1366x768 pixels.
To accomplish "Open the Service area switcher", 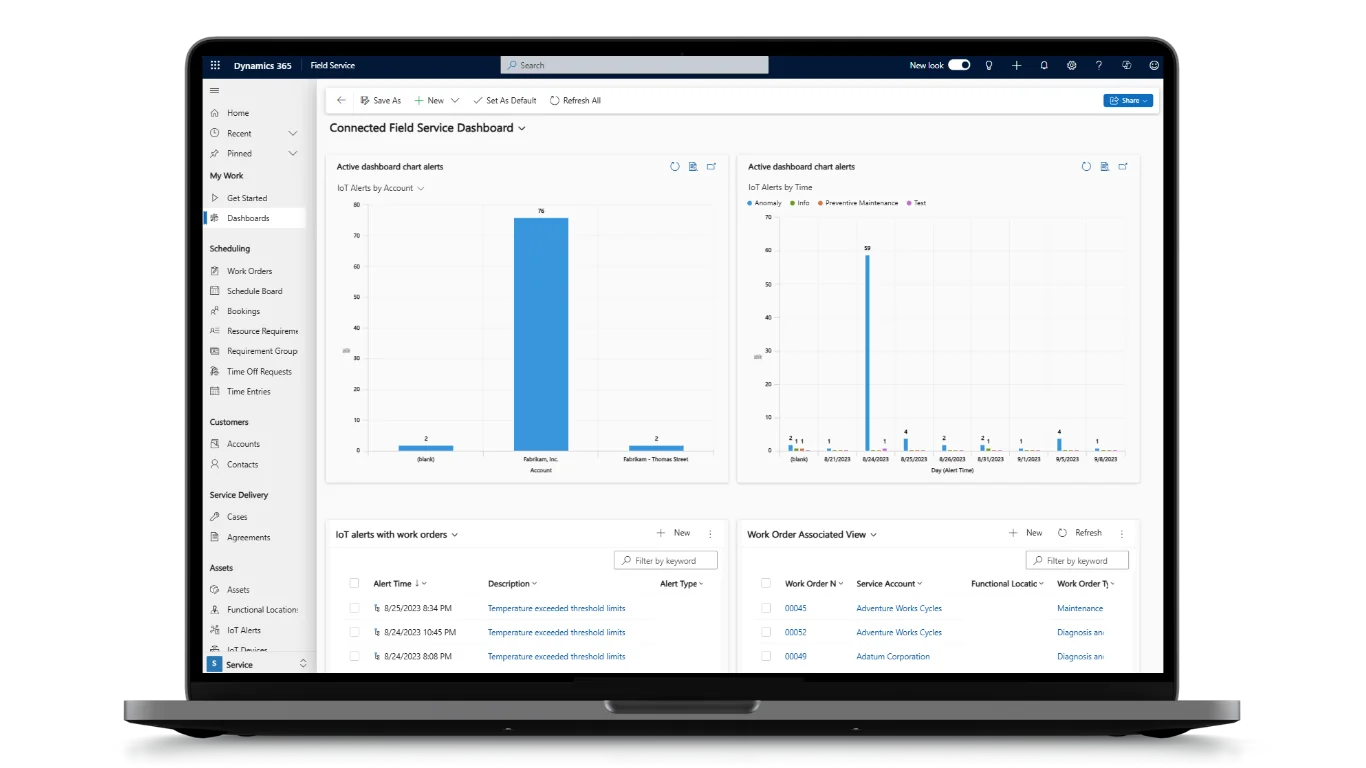I will tap(258, 664).
